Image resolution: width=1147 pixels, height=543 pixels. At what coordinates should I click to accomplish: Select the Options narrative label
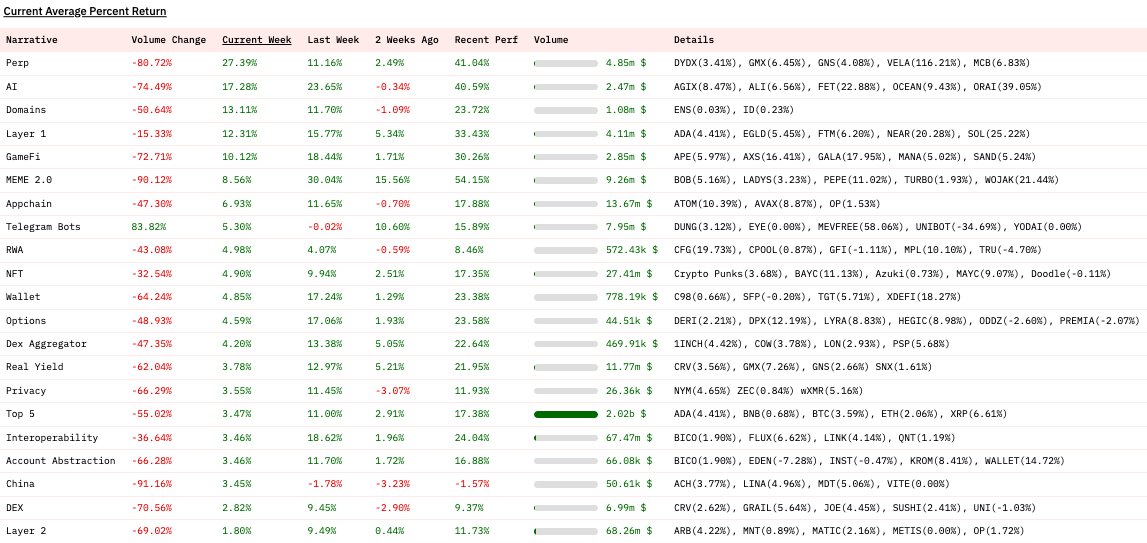(x=26, y=321)
